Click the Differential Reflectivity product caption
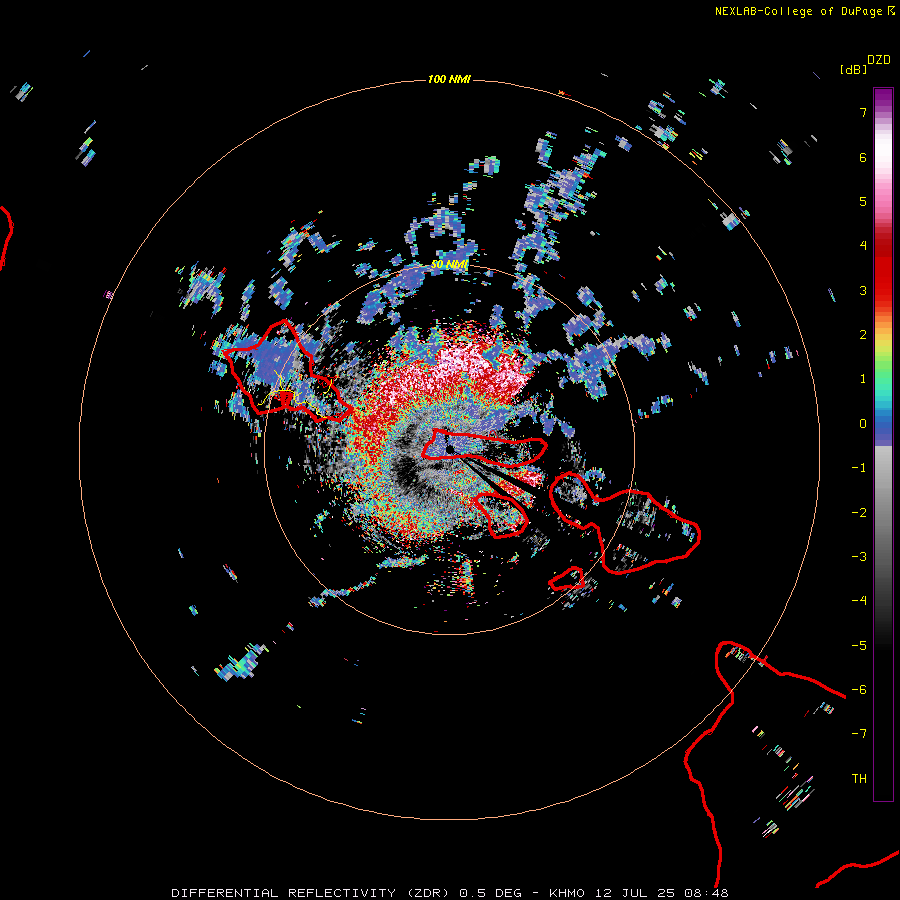The width and height of the screenshot is (900, 900). coord(450,893)
